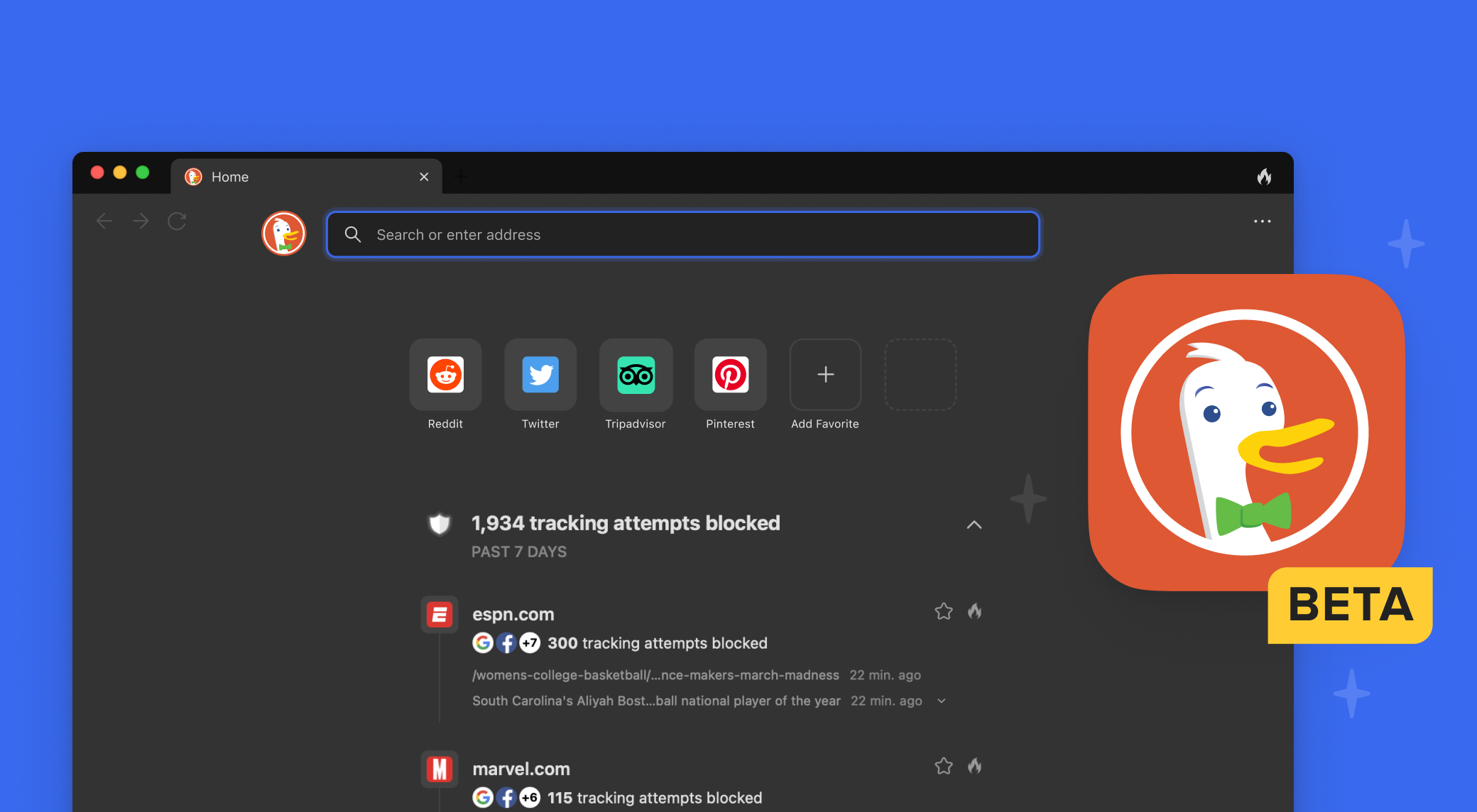The height and width of the screenshot is (812, 1477).
Task: Click the Tripadvisor favicon shortcut icon
Action: (x=635, y=374)
